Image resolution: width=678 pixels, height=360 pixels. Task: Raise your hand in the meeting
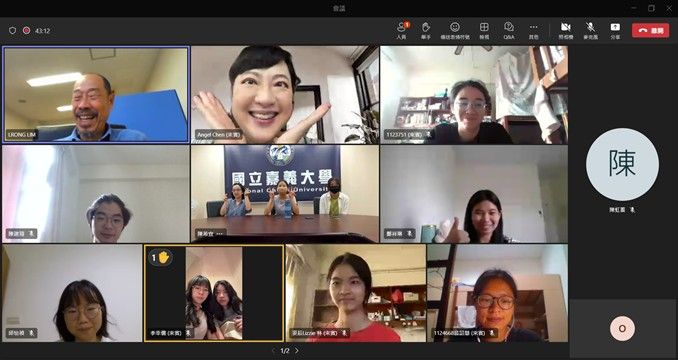[x=426, y=30]
